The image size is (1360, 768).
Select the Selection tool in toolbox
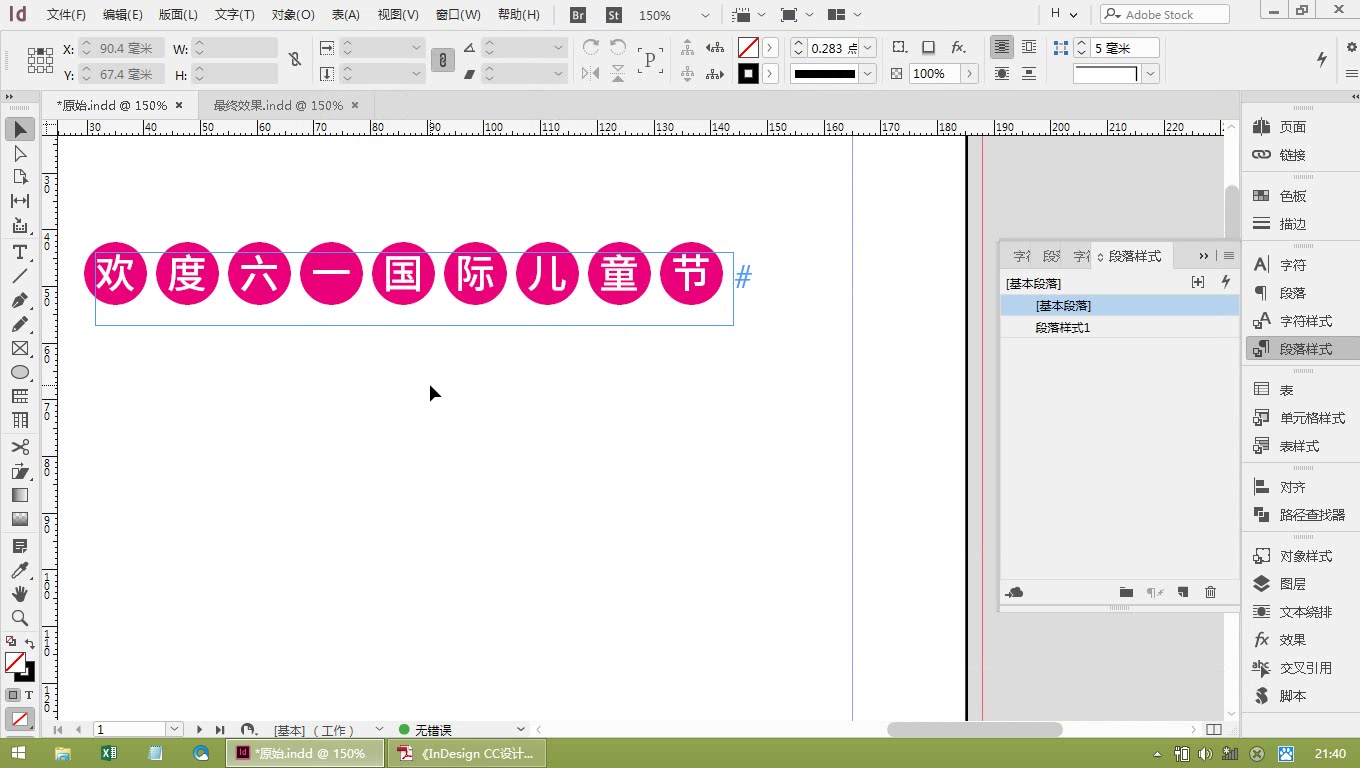coord(20,129)
